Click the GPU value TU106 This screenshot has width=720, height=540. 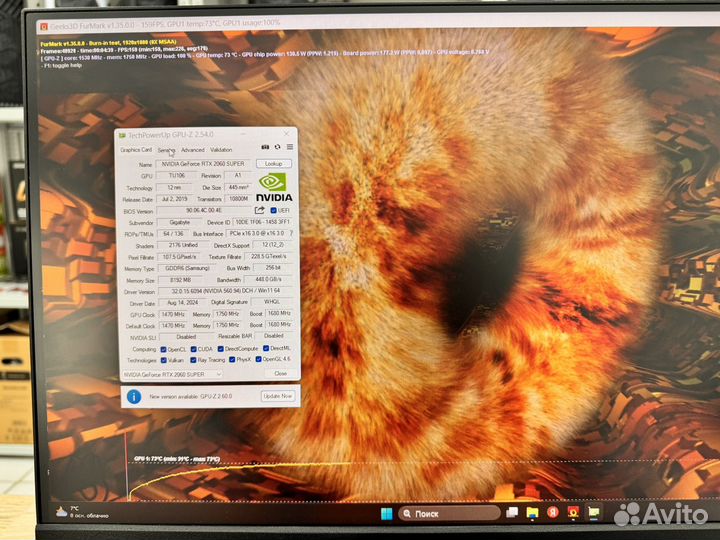(x=176, y=176)
